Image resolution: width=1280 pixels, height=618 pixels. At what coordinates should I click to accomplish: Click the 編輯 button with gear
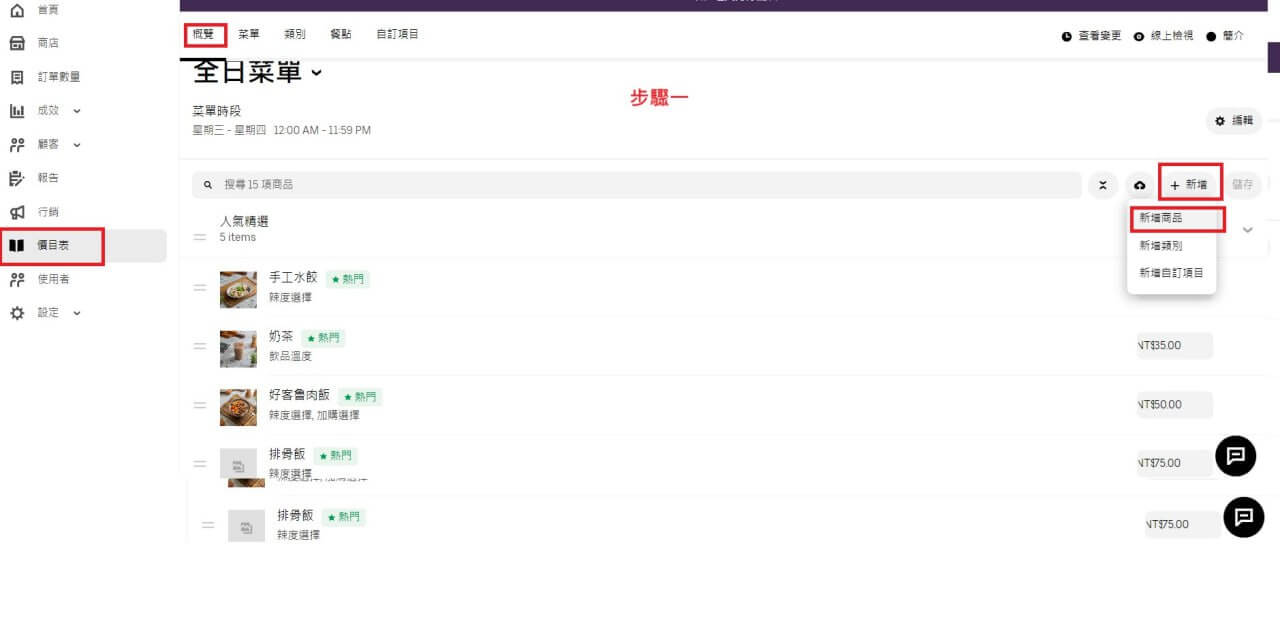(x=1233, y=121)
